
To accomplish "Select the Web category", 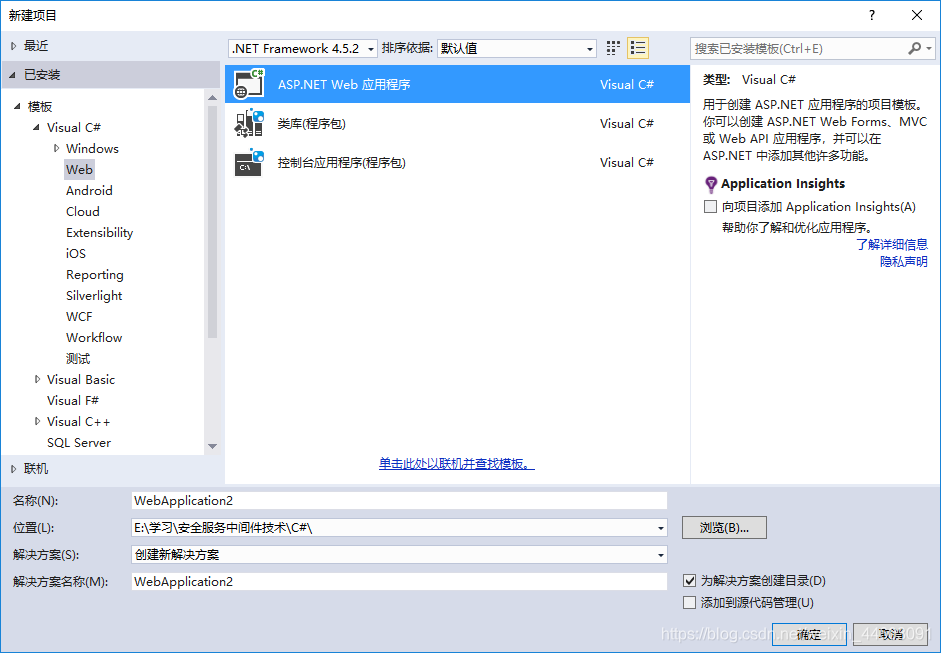I will [x=79, y=169].
